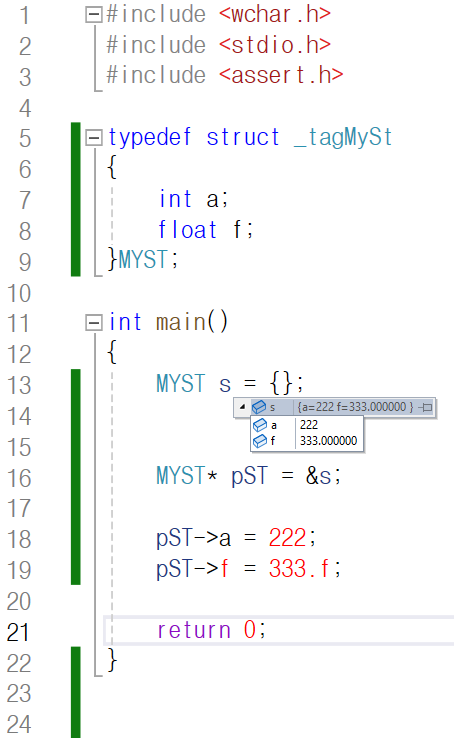Image resolution: width=454 pixels, height=738 pixels.
Task: Click the main() function name
Action: pos(192,322)
